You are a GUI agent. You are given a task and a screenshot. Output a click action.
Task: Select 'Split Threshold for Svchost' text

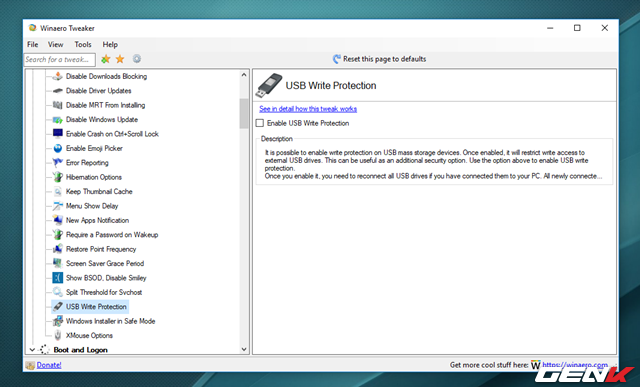point(104,292)
